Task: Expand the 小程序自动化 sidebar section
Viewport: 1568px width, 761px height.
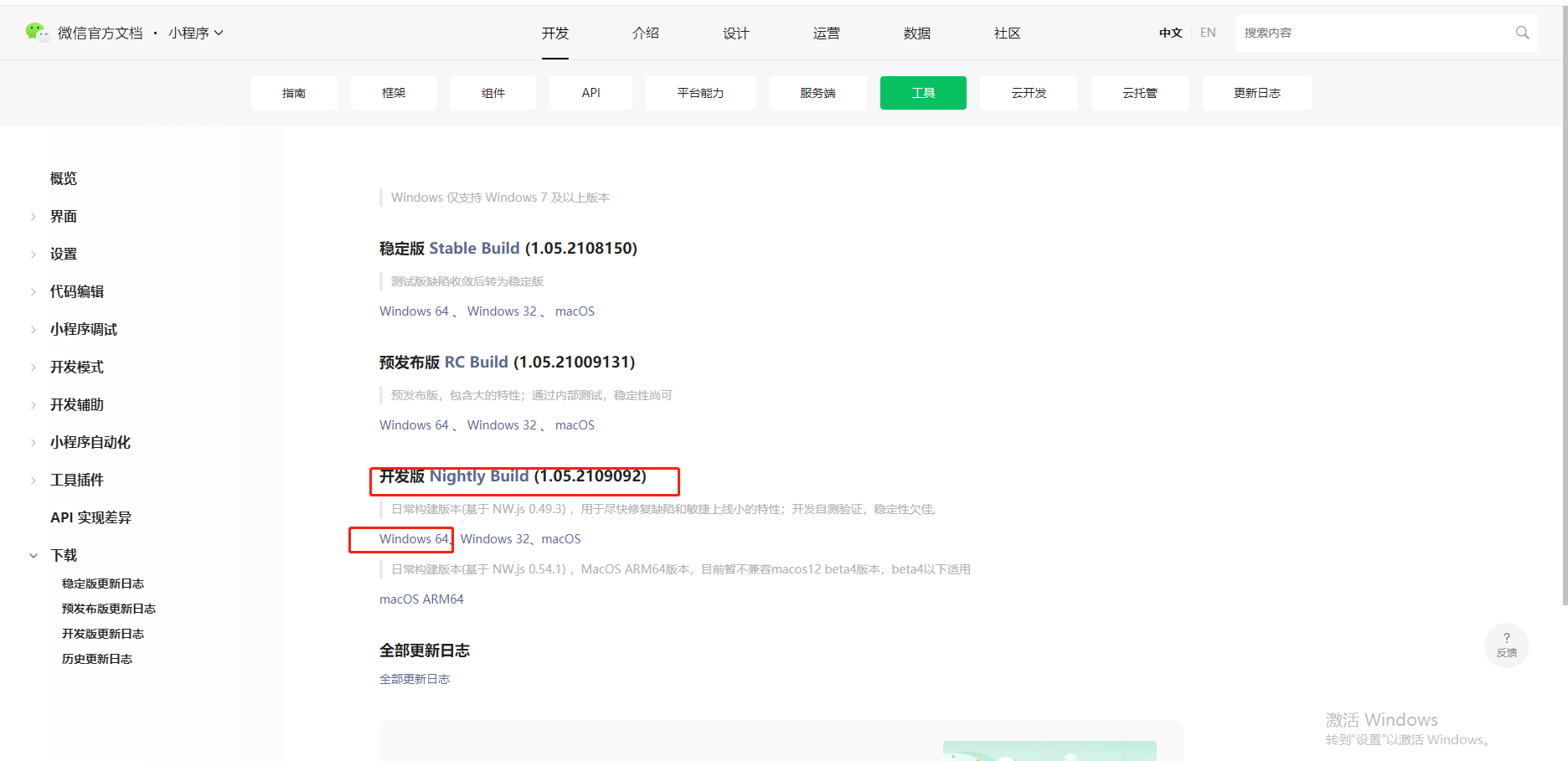Action: (34, 442)
